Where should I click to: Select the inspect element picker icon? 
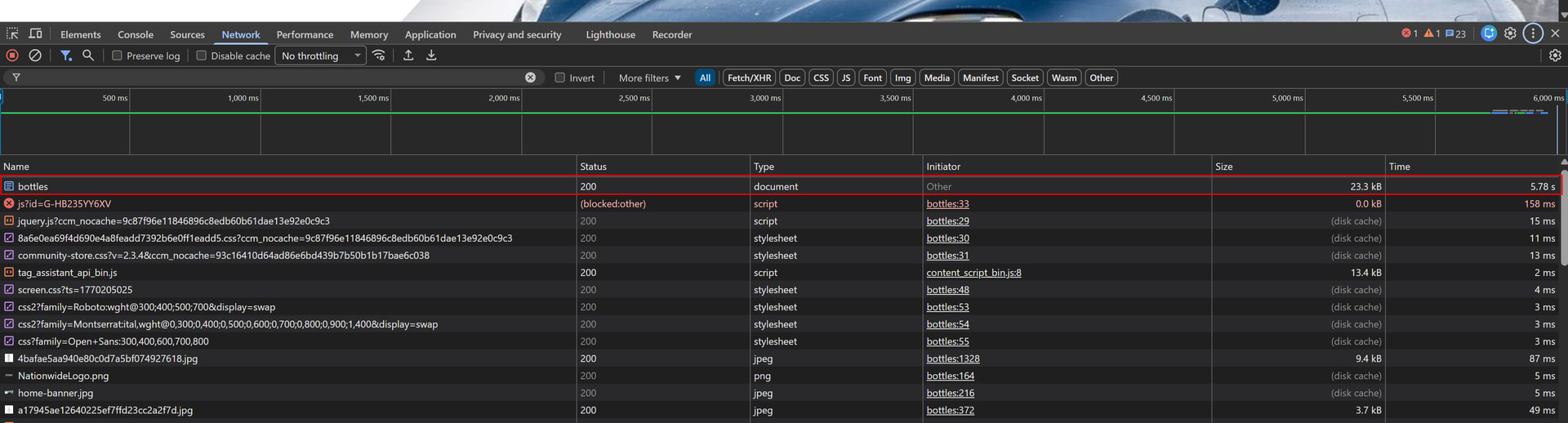[12, 34]
